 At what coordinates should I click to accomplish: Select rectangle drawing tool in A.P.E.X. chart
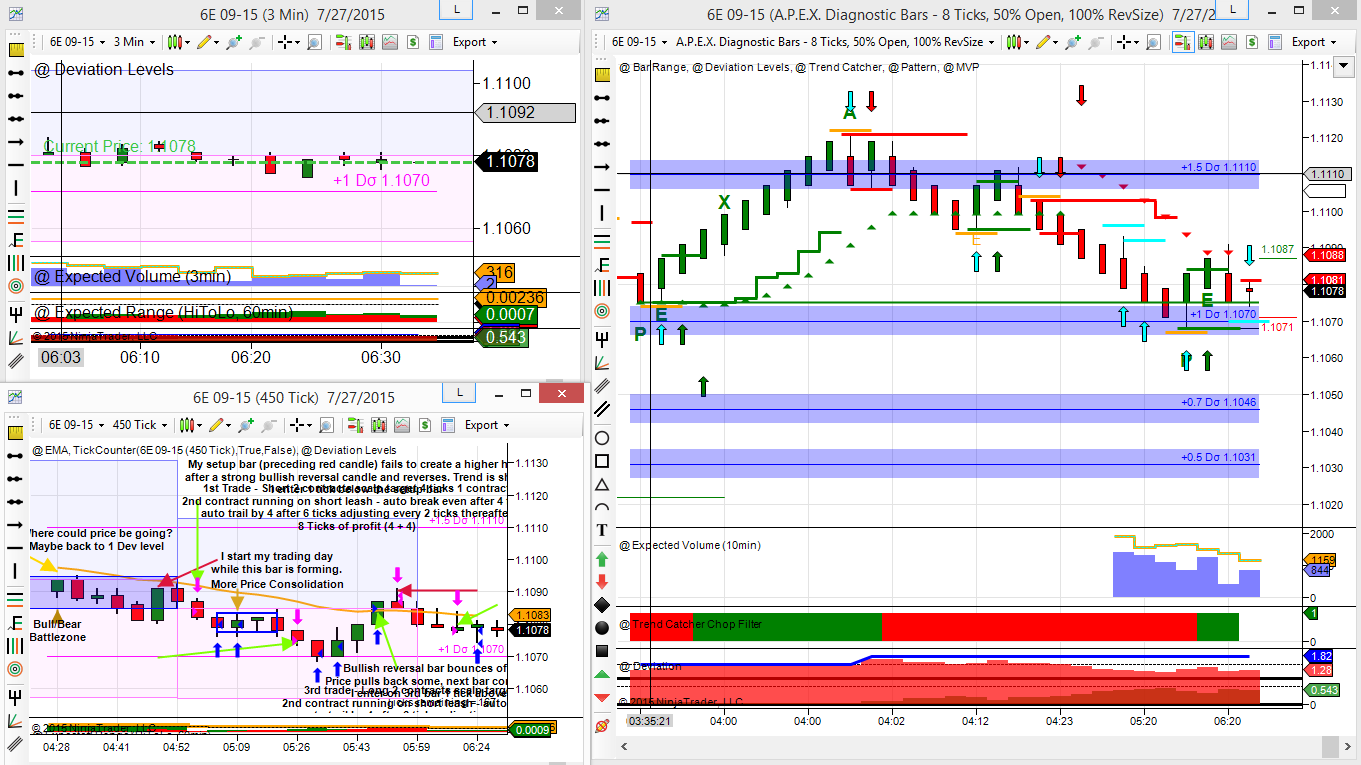point(602,461)
